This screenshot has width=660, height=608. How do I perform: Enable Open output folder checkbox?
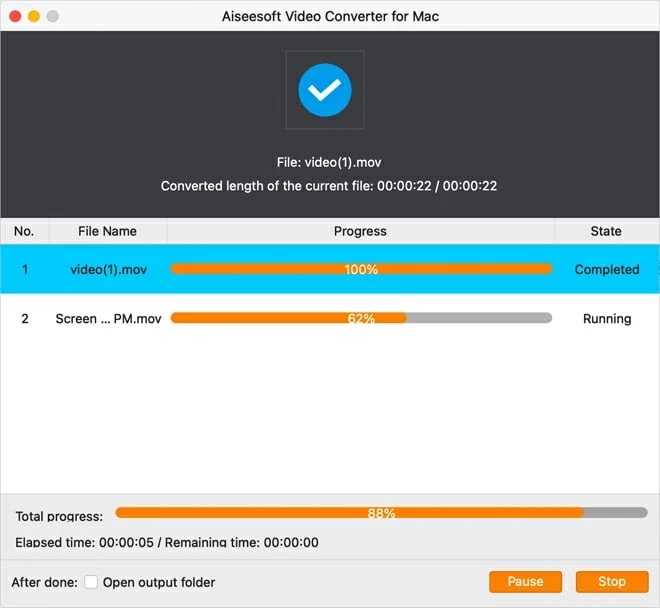click(91, 582)
